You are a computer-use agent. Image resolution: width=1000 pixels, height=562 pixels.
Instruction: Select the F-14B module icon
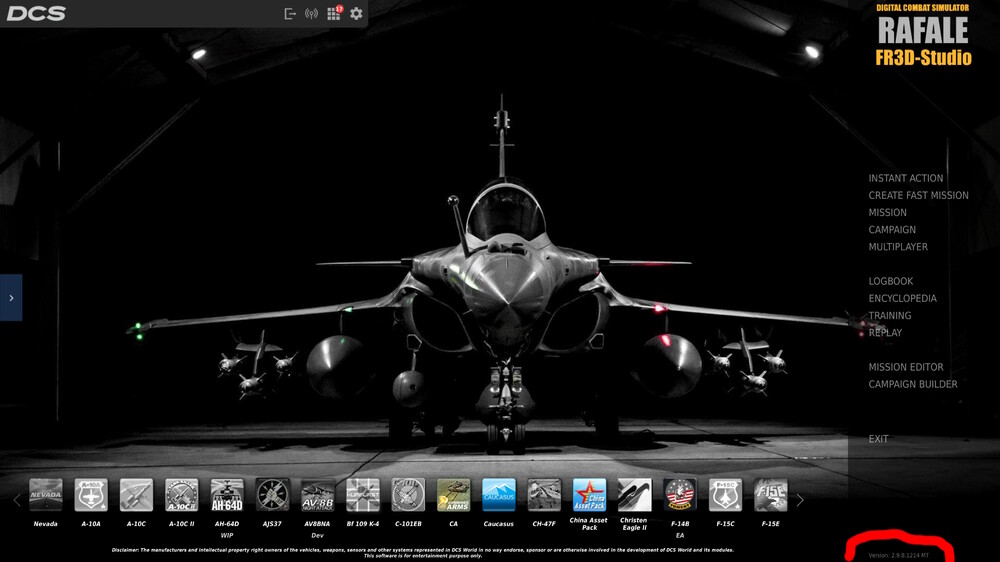pos(680,495)
